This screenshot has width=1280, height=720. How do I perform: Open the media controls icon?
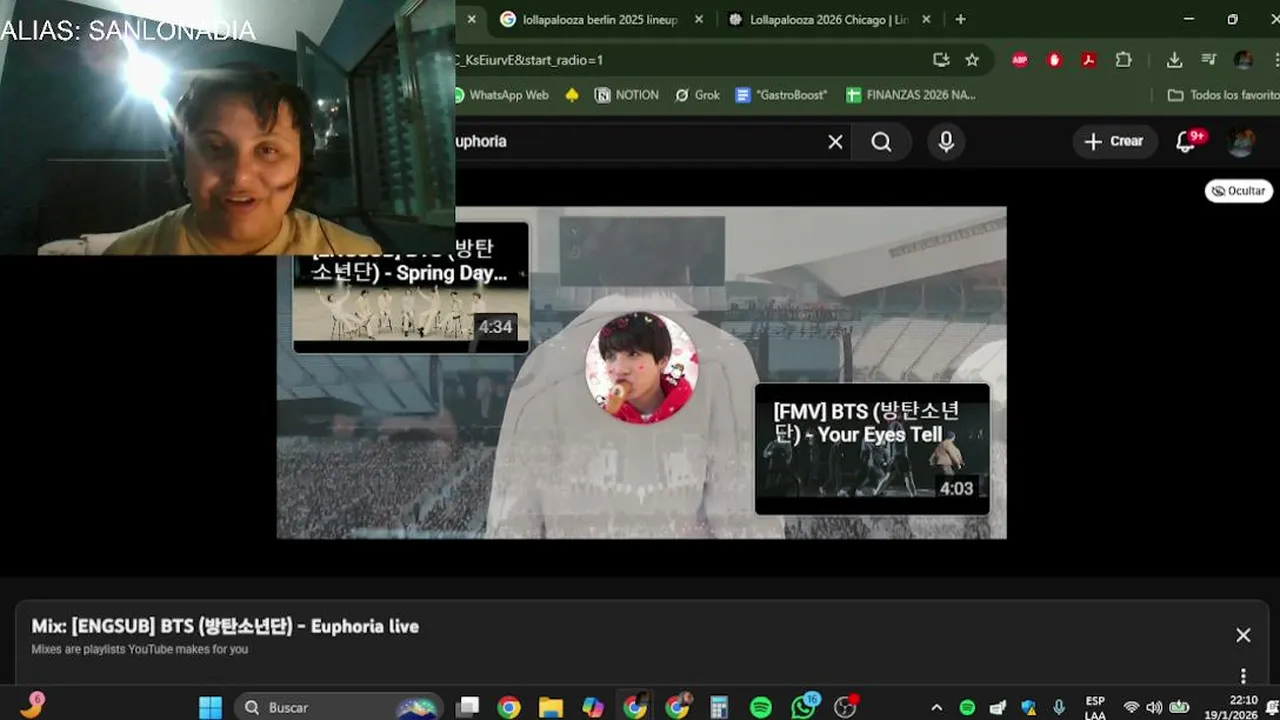pos(1208,60)
